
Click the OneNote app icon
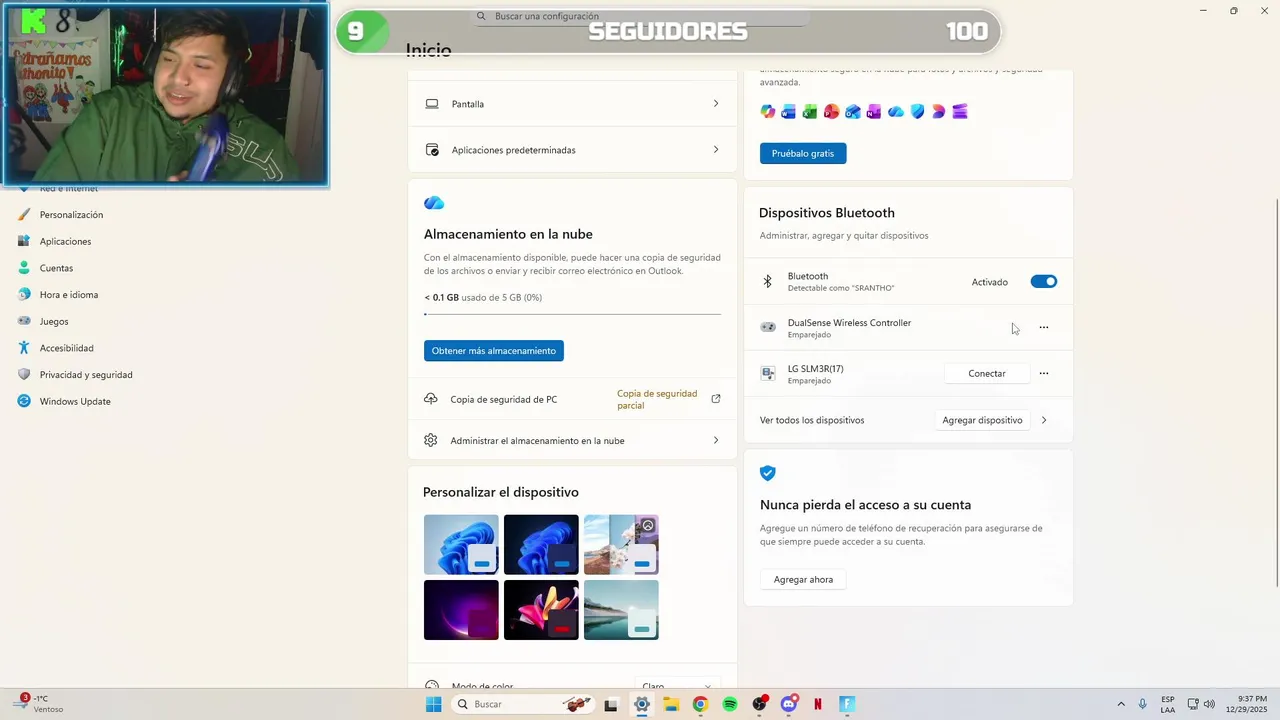pyautogui.click(x=874, y=112)
